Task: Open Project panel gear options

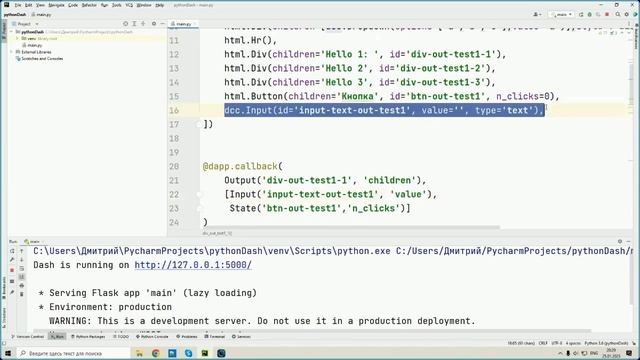Action: tap(154, 24)
